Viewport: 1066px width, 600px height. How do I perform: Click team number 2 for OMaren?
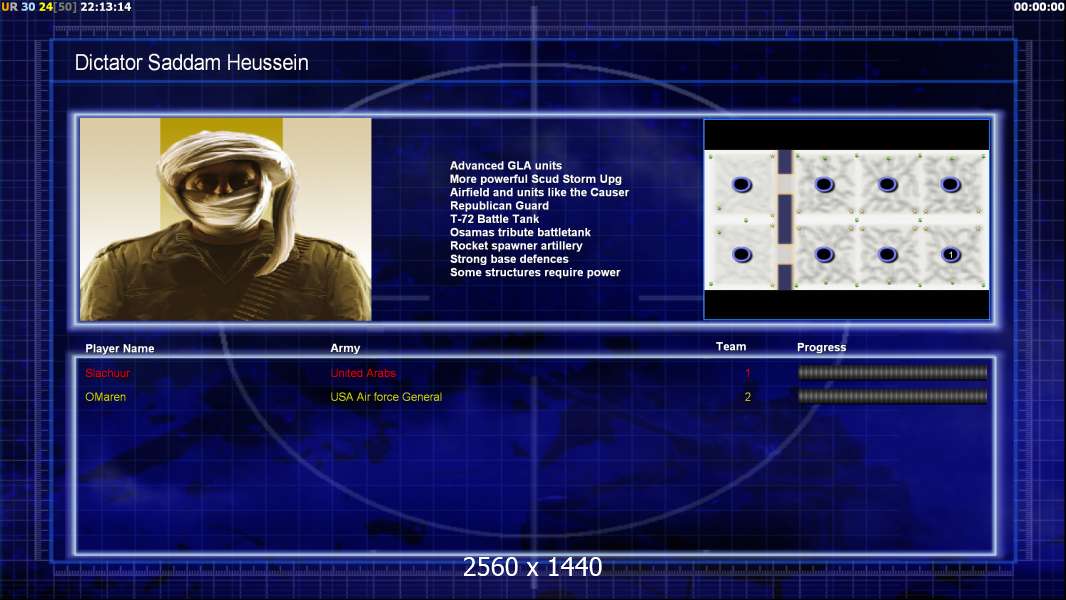(x=748, y=397)
